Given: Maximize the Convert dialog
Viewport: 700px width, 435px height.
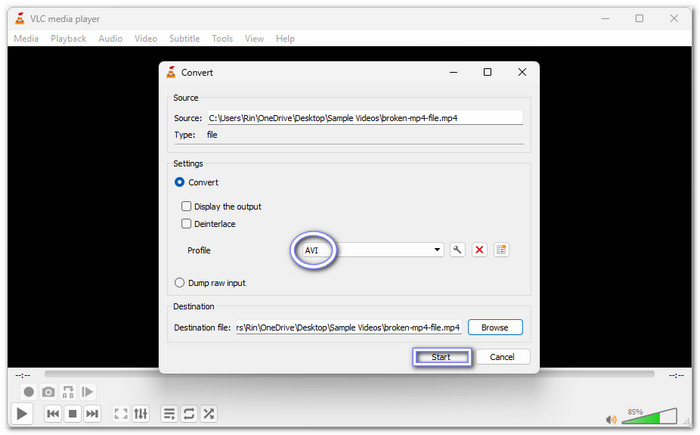Looking at the screenshot, I should tap(488, 72).
